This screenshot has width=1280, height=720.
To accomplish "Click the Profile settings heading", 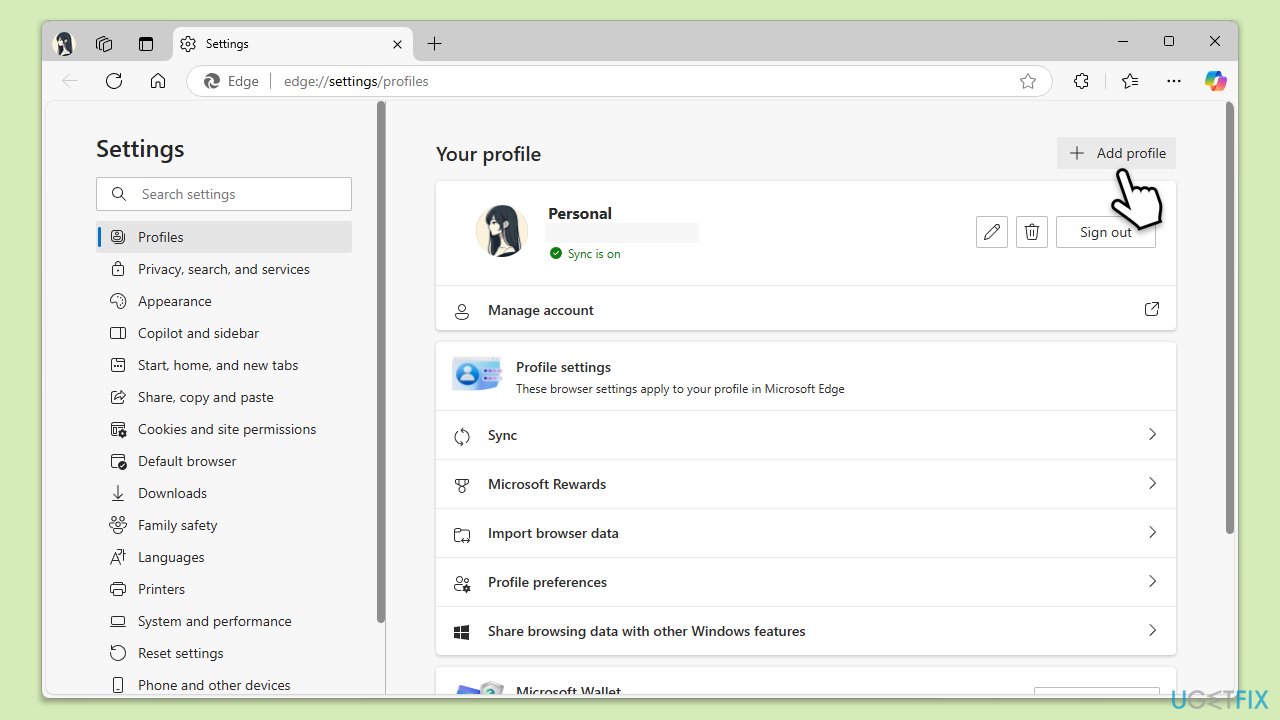I will [x=563, y=367].
